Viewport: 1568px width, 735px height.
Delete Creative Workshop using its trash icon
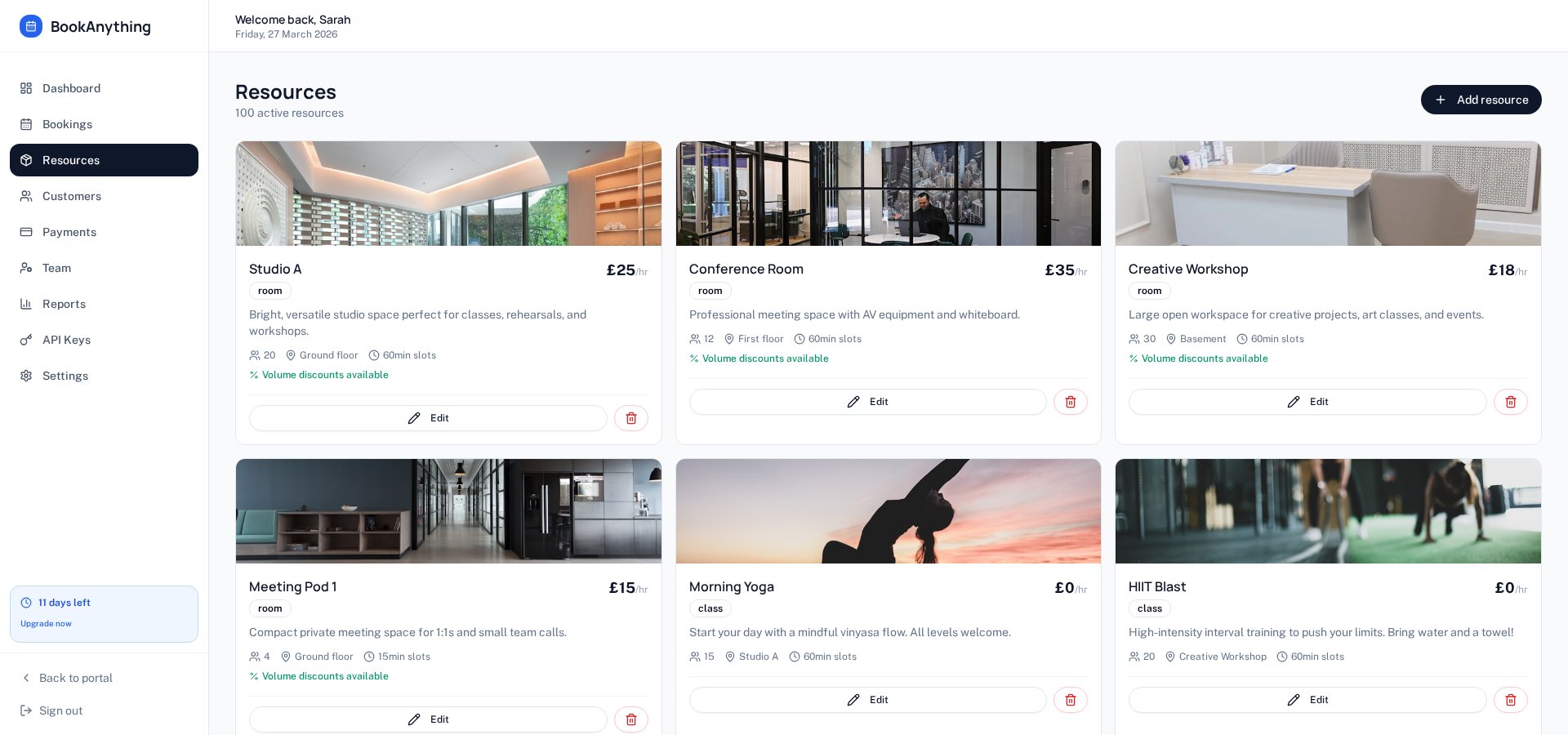click(x=1511, y=402)
